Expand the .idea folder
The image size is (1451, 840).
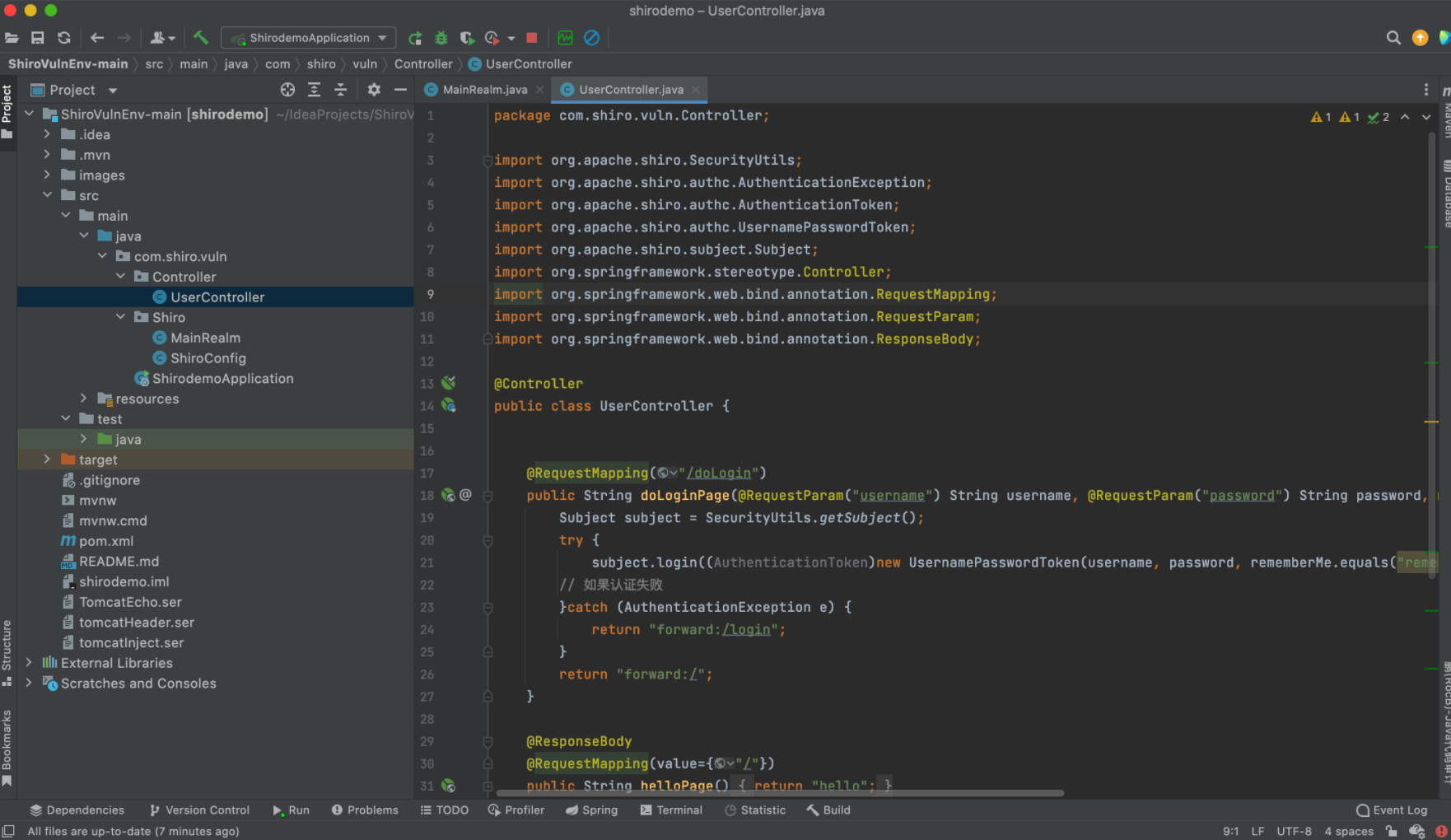pos(47,134)
